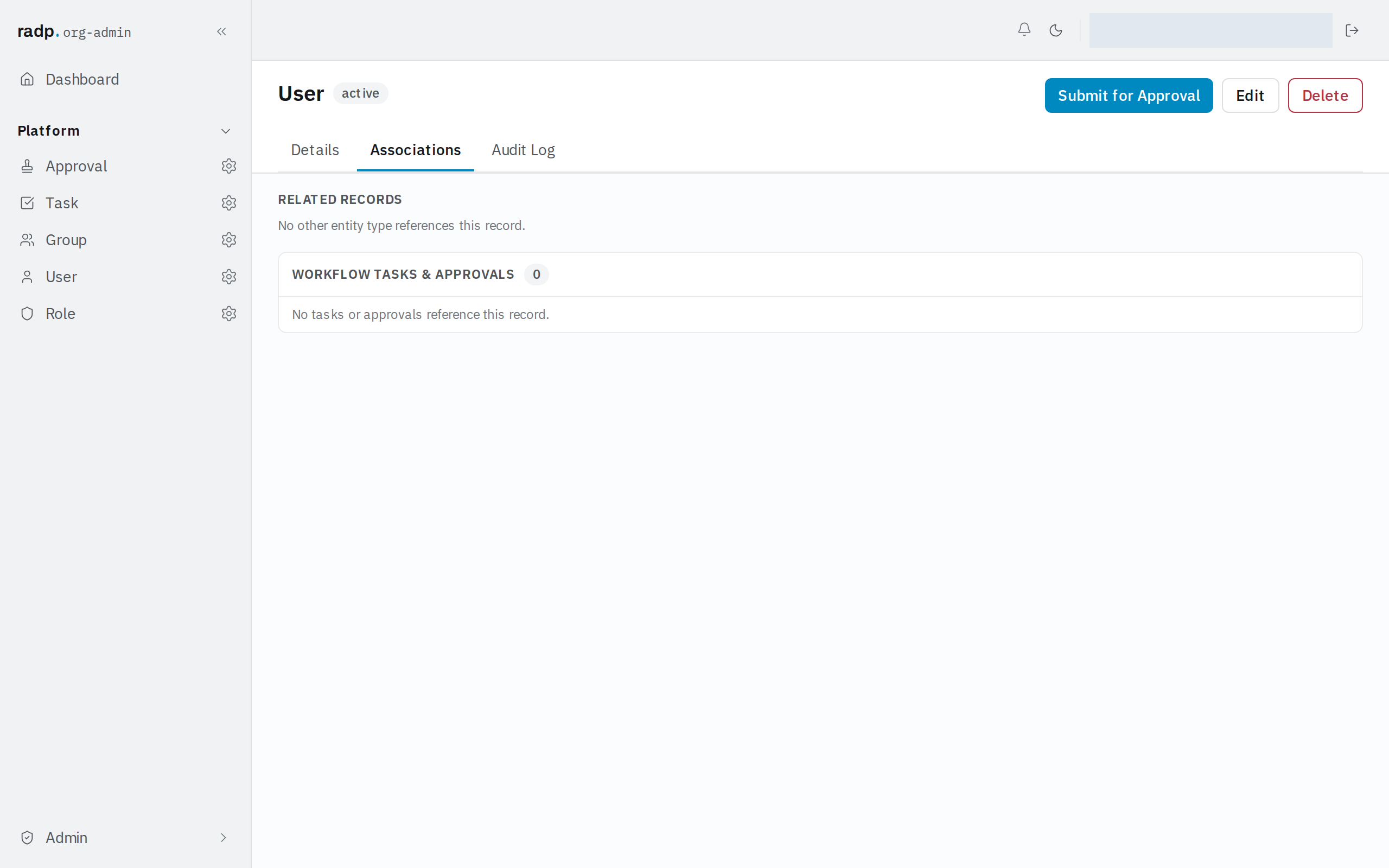
Task: Click the Task checkbox icon
Action: (27, 203)
